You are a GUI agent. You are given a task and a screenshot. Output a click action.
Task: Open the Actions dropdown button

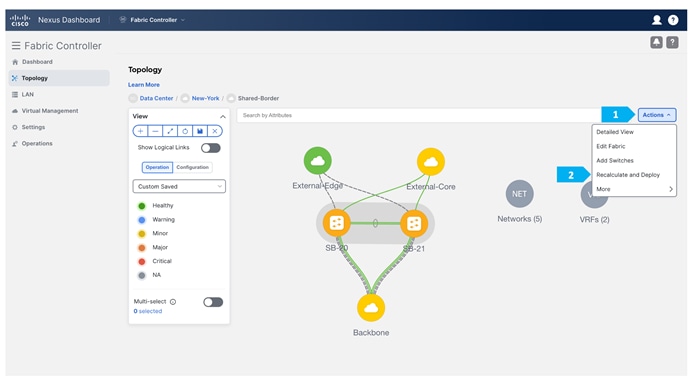pyautogui.click(x=657, y=115)
